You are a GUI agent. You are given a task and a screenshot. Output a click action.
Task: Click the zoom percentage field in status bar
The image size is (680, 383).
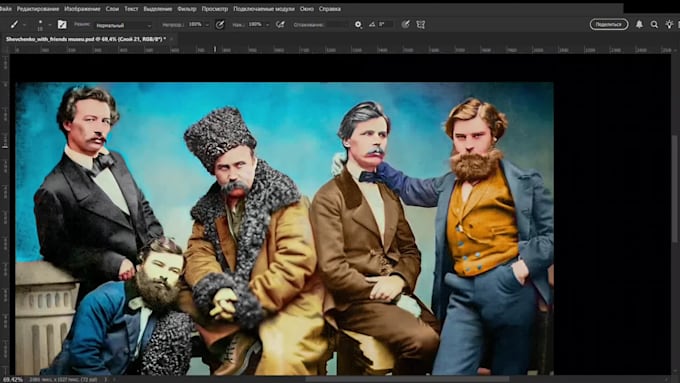(13, 380)
